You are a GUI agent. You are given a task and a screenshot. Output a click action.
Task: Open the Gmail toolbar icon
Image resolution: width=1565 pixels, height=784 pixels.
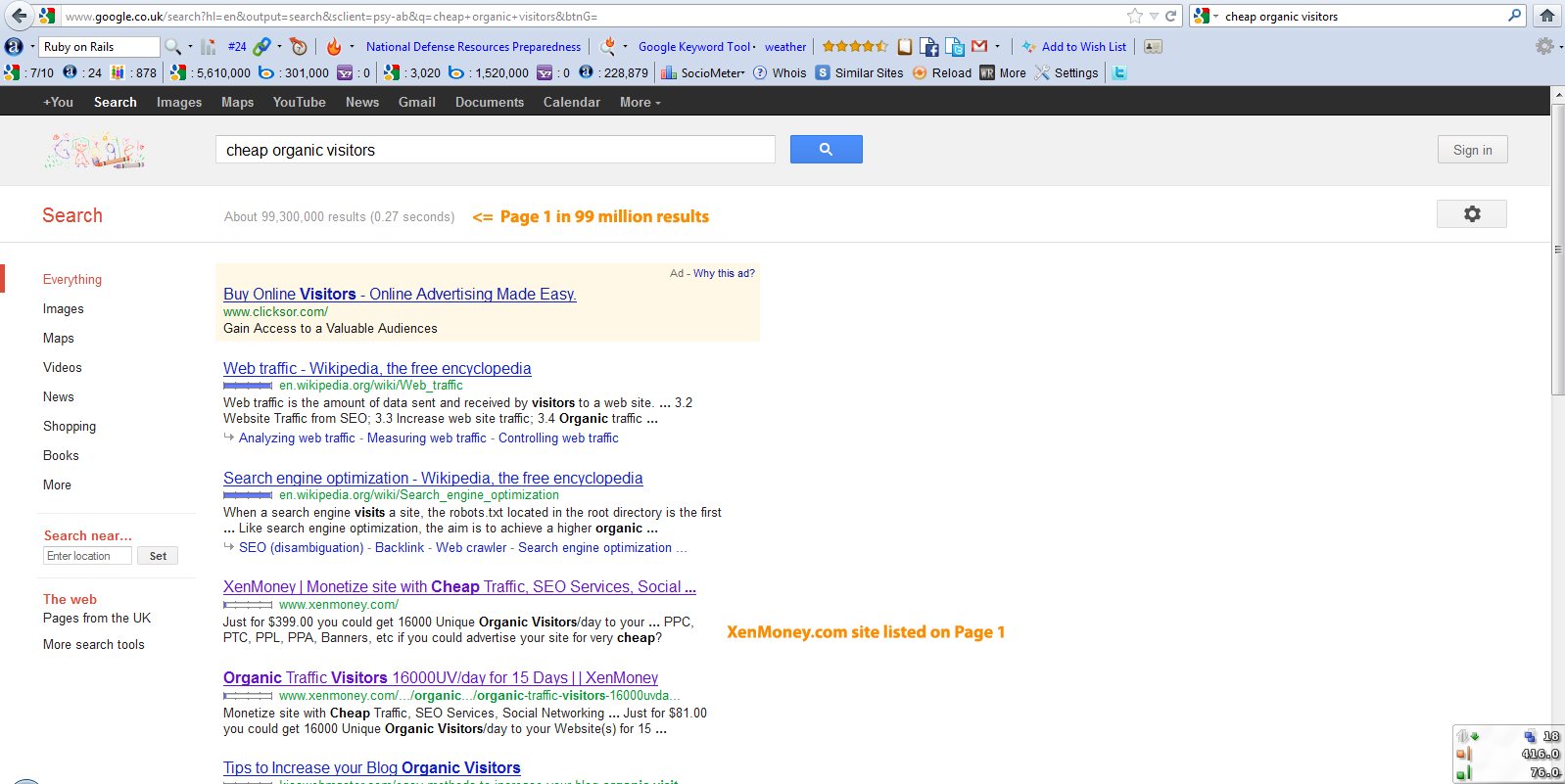pos(979,46)
